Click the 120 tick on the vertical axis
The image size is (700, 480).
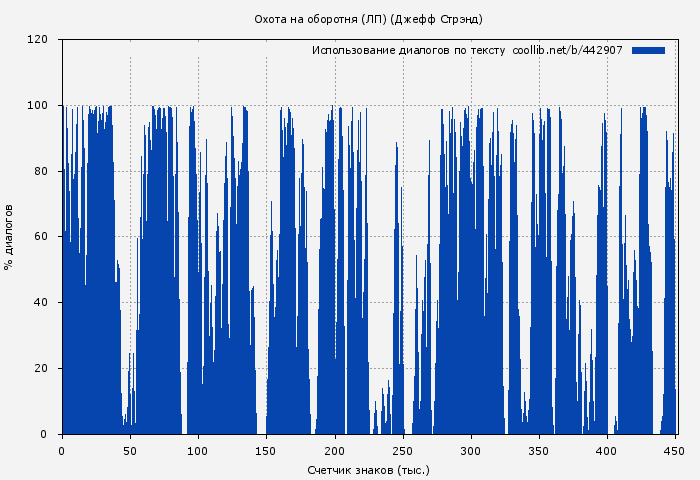coord(38,40)
